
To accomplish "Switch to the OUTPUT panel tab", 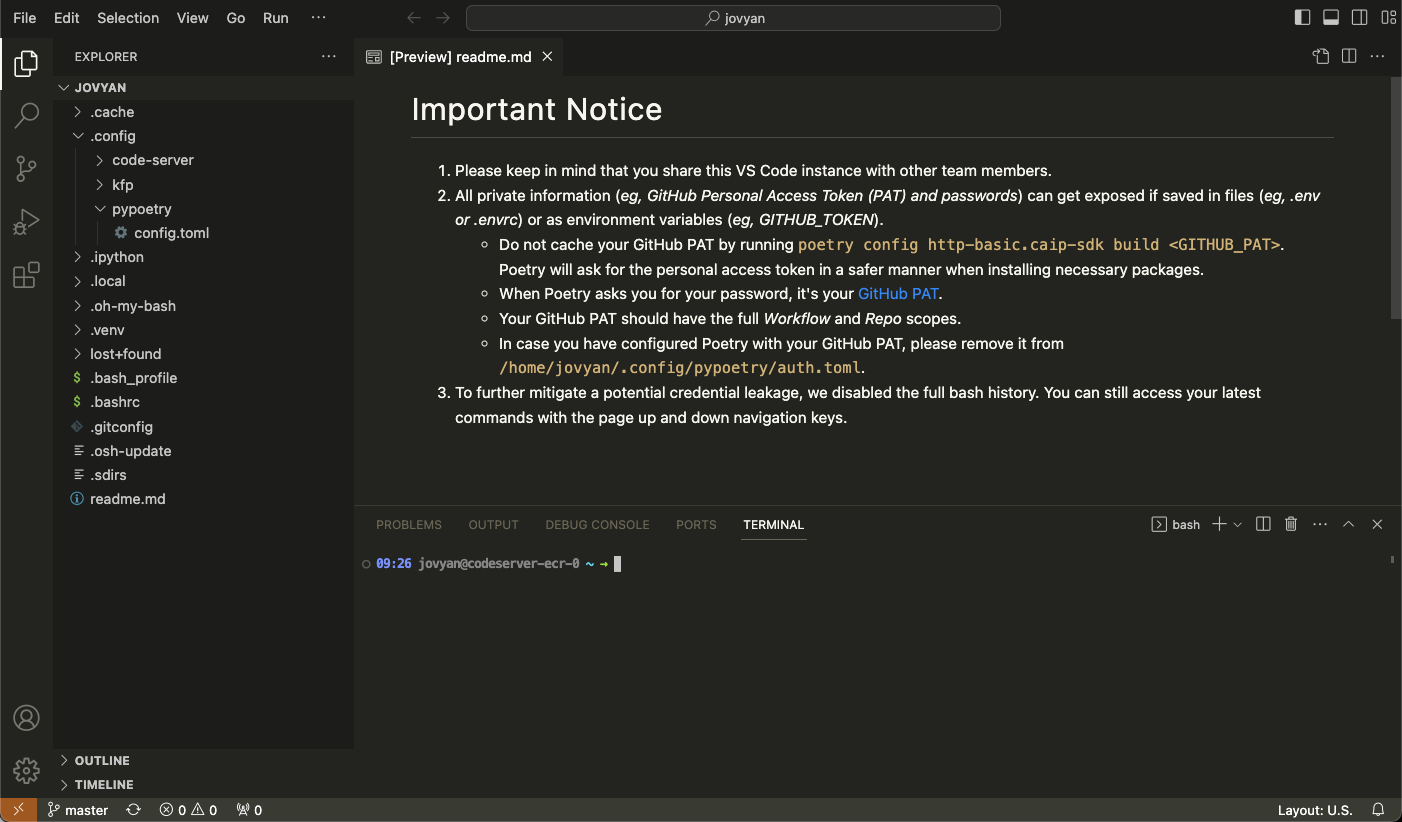I will (x=493, y=525).
